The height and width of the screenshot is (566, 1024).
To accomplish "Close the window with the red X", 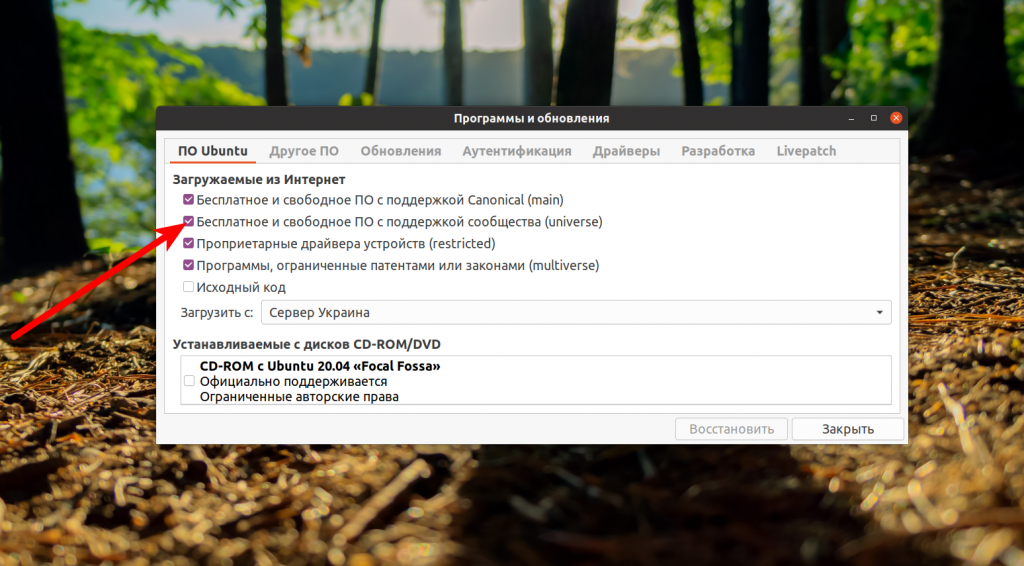I will tap(896, 118).
